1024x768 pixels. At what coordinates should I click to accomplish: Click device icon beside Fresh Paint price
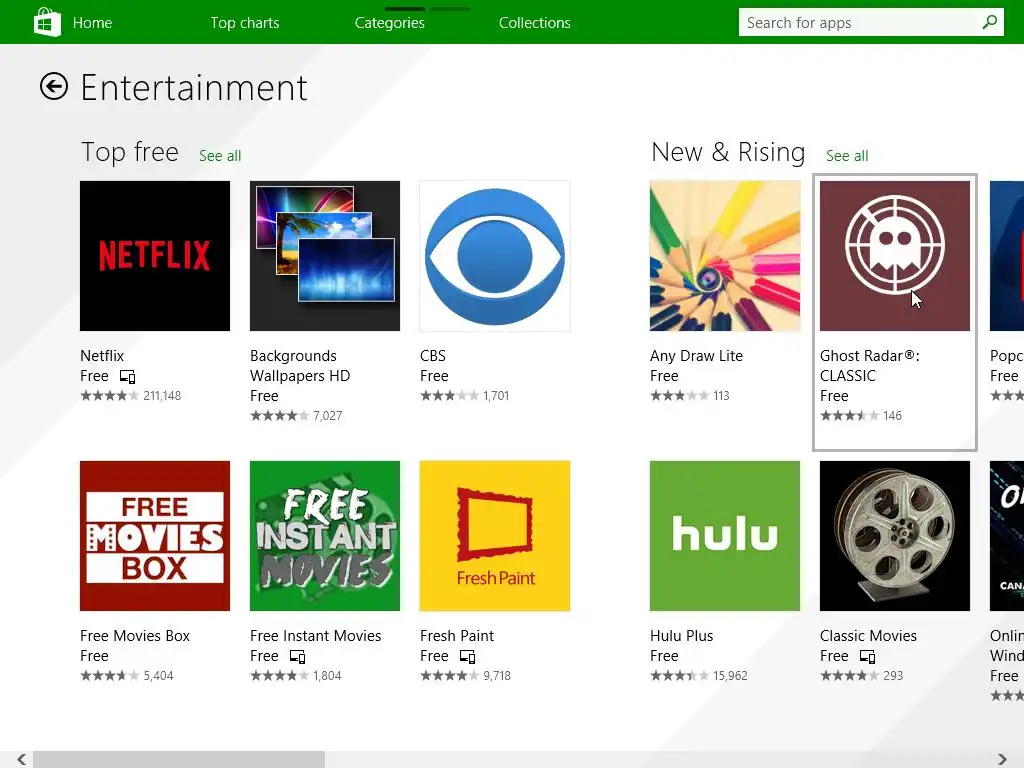(x=467, y=656)
